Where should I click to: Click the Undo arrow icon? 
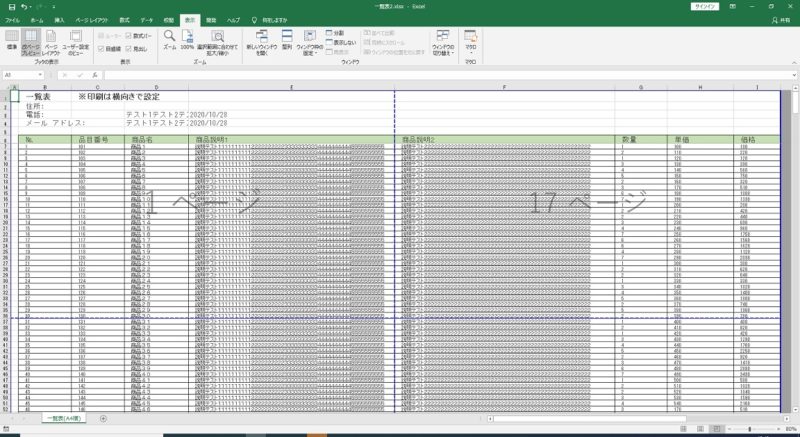[23, 7]
